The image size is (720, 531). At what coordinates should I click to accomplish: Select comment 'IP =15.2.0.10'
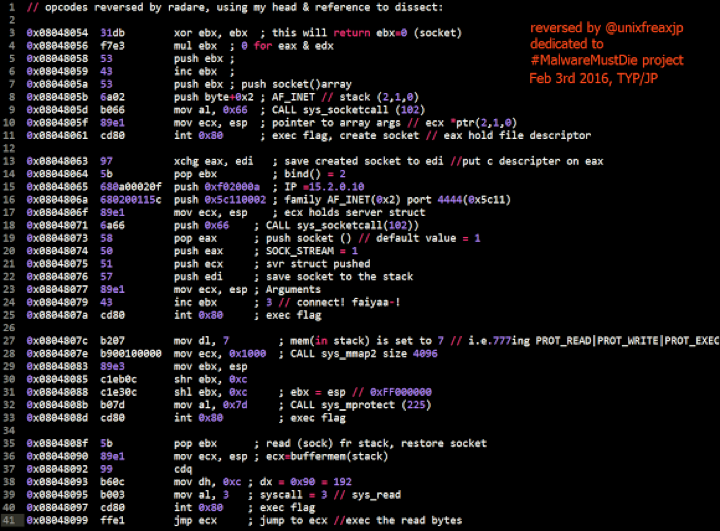pyautogui.click(x=324, y=187)
